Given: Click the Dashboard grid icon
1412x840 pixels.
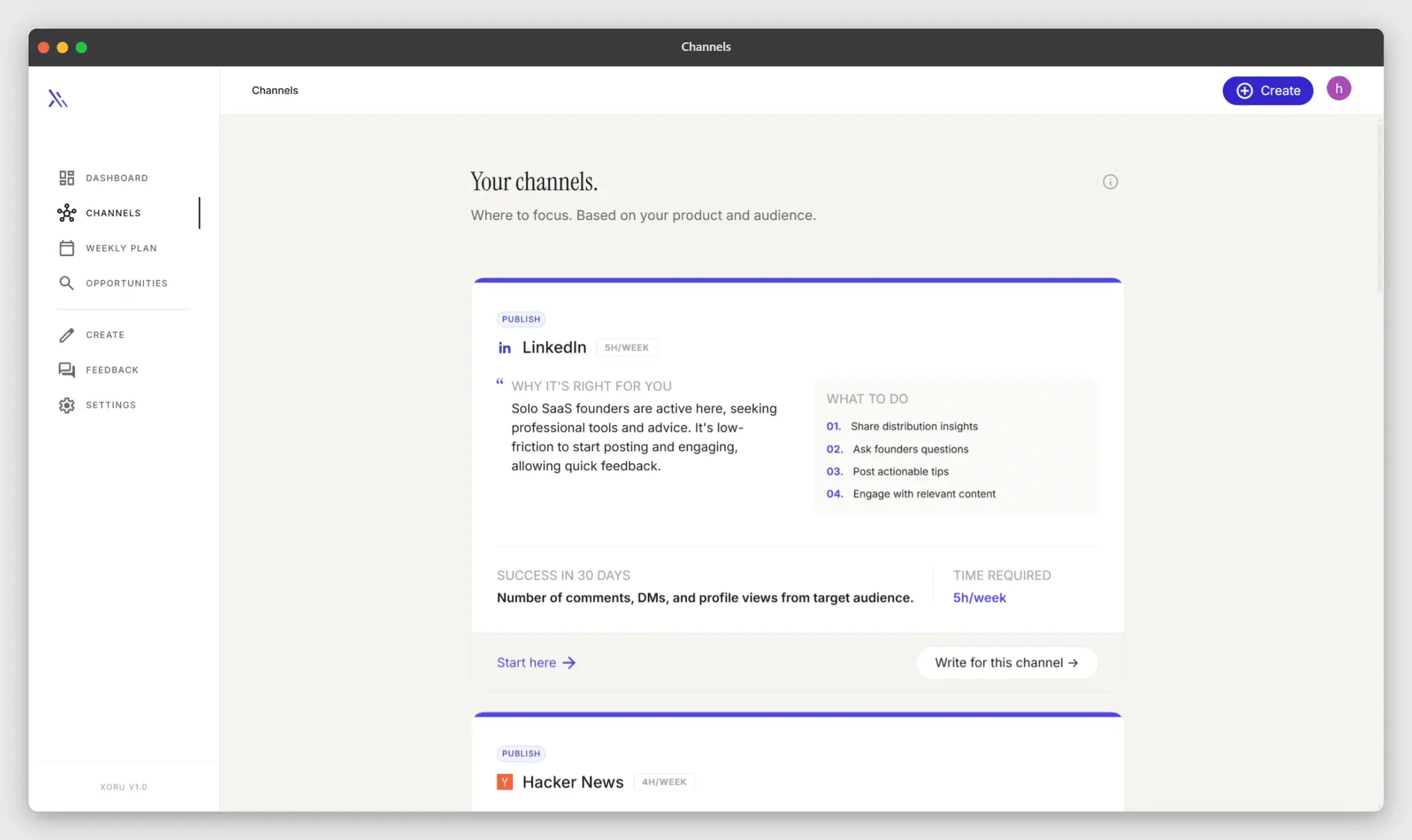Looking at the screenshot, I should (66, 178).
